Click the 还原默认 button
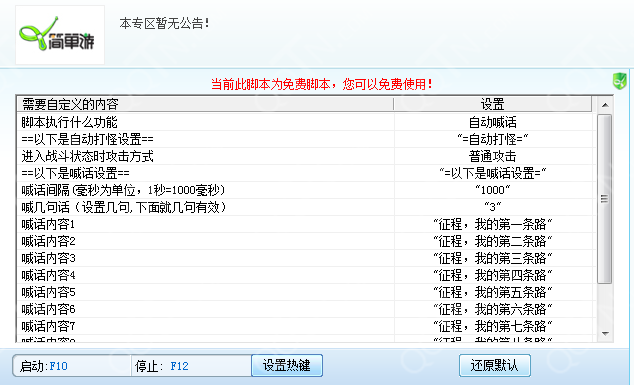 click(x=495, y=366)
